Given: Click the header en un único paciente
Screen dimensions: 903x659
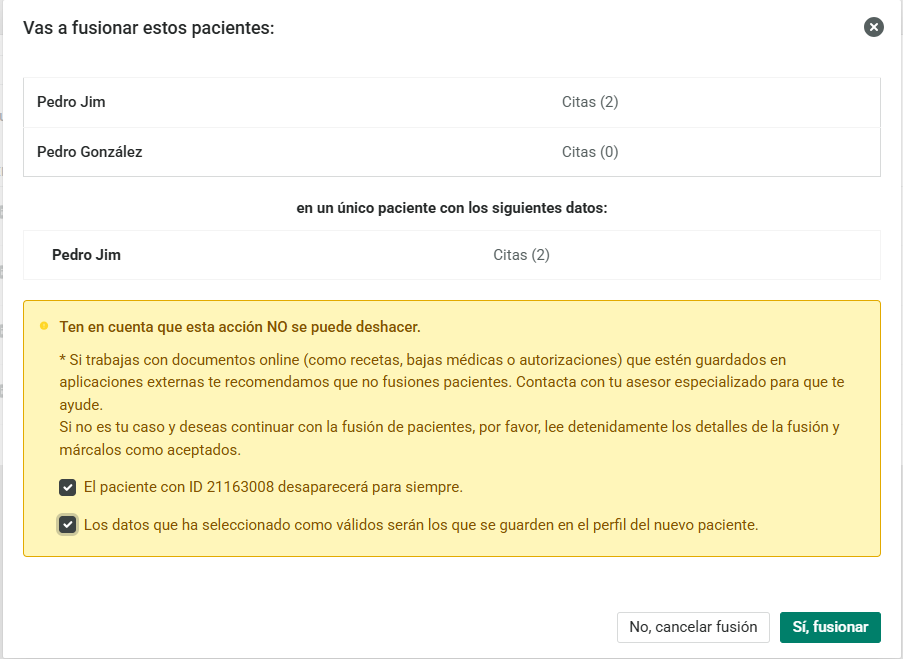Looking at the screenshot, I should click(x=451, y=208).
